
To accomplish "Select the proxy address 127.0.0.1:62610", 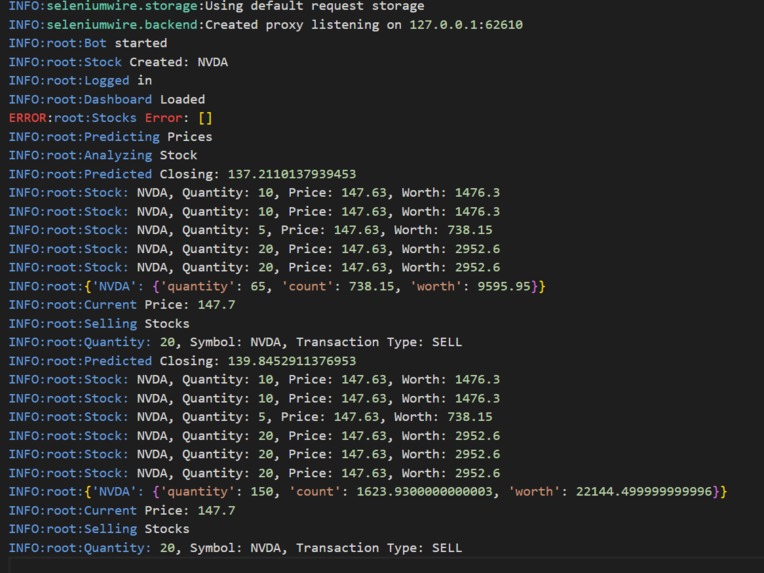I will click(x=466, y=24).
